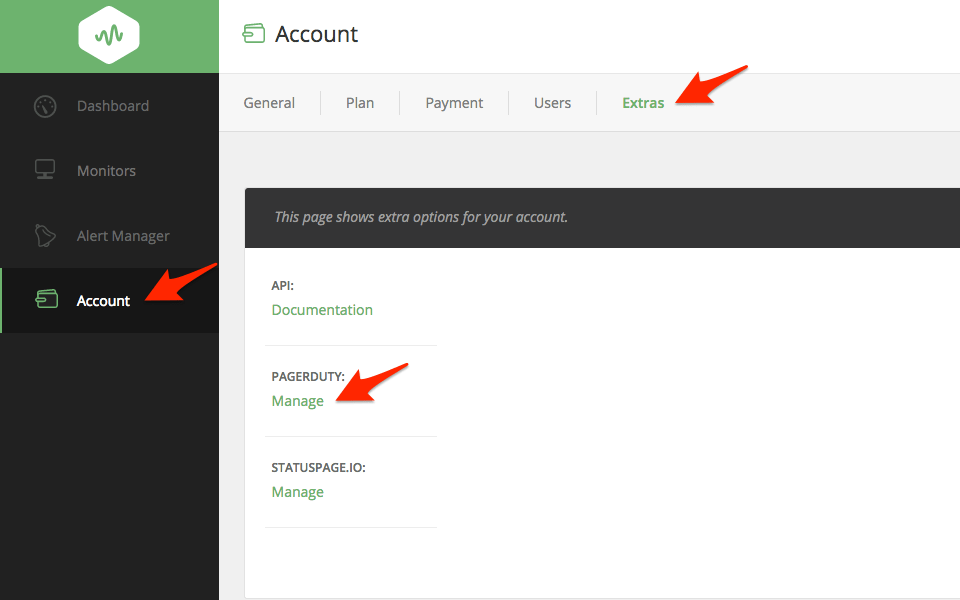This screenshot has width=960, height=600.
Task: Click the hexagon waveform logo
Action: pyautogui.click(x=109, y=36)
